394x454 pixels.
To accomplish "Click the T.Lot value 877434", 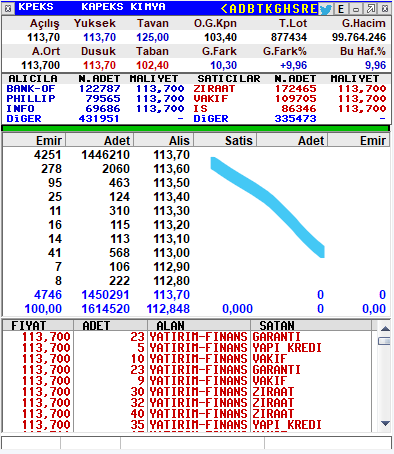I will pos(289,37).
